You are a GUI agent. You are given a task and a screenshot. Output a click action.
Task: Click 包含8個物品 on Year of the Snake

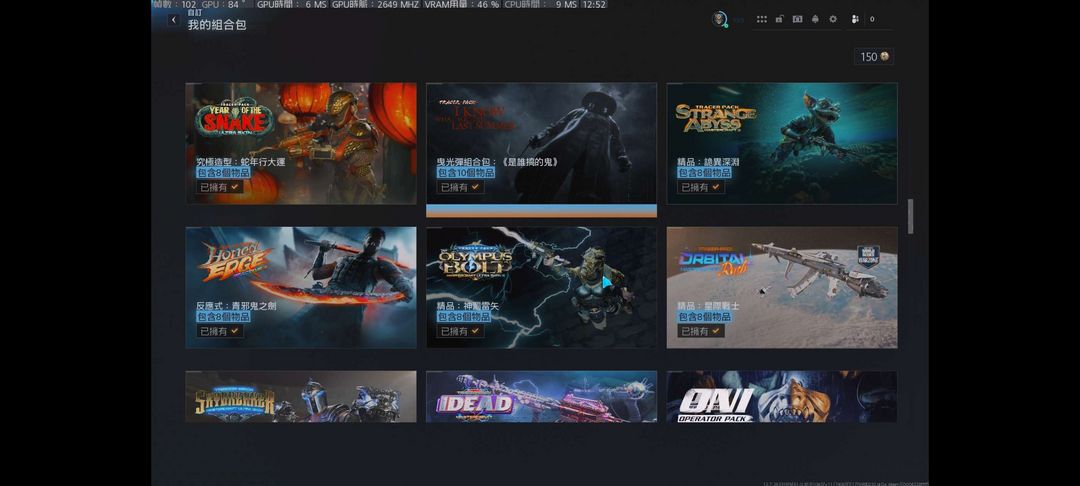click(222, 173)
